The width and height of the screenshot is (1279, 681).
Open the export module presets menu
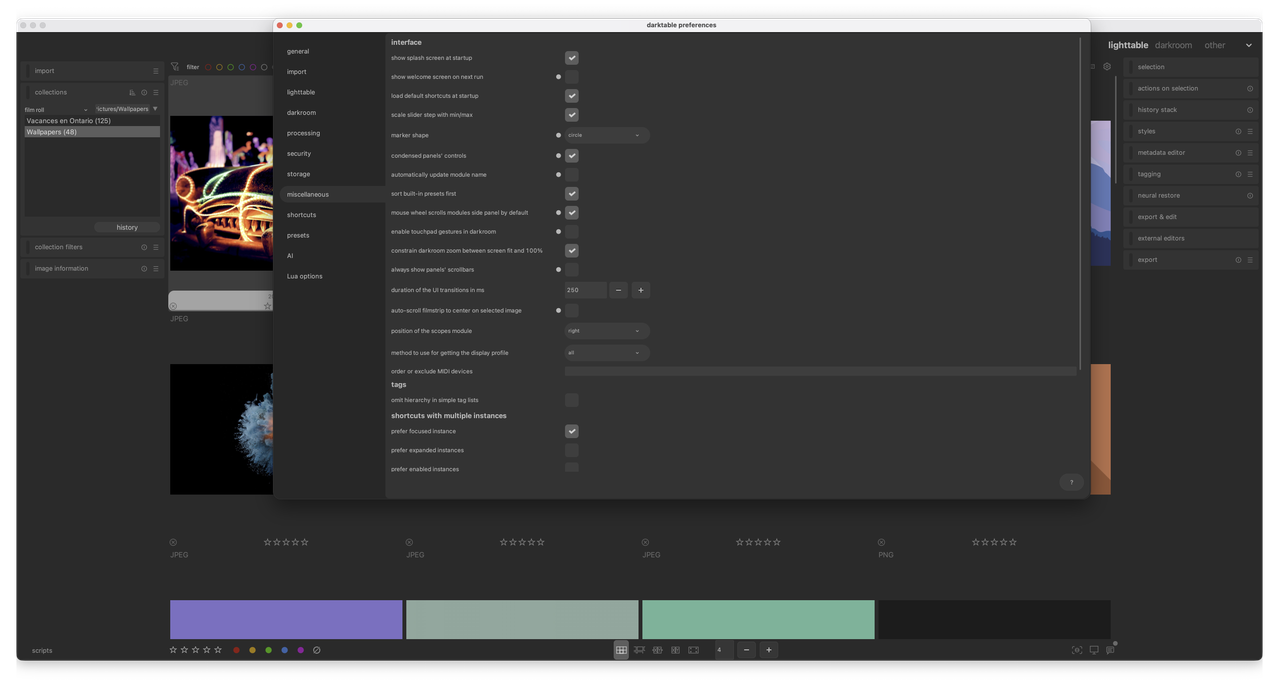(1250, 260)
